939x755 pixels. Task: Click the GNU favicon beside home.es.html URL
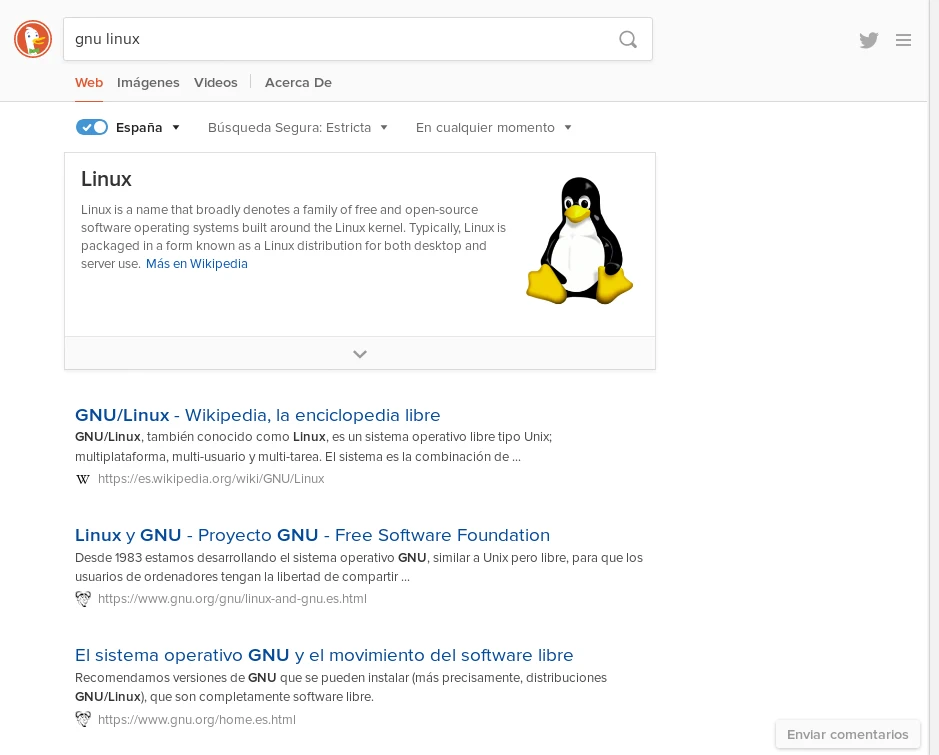pyautogui.click(x=83, y=719)
